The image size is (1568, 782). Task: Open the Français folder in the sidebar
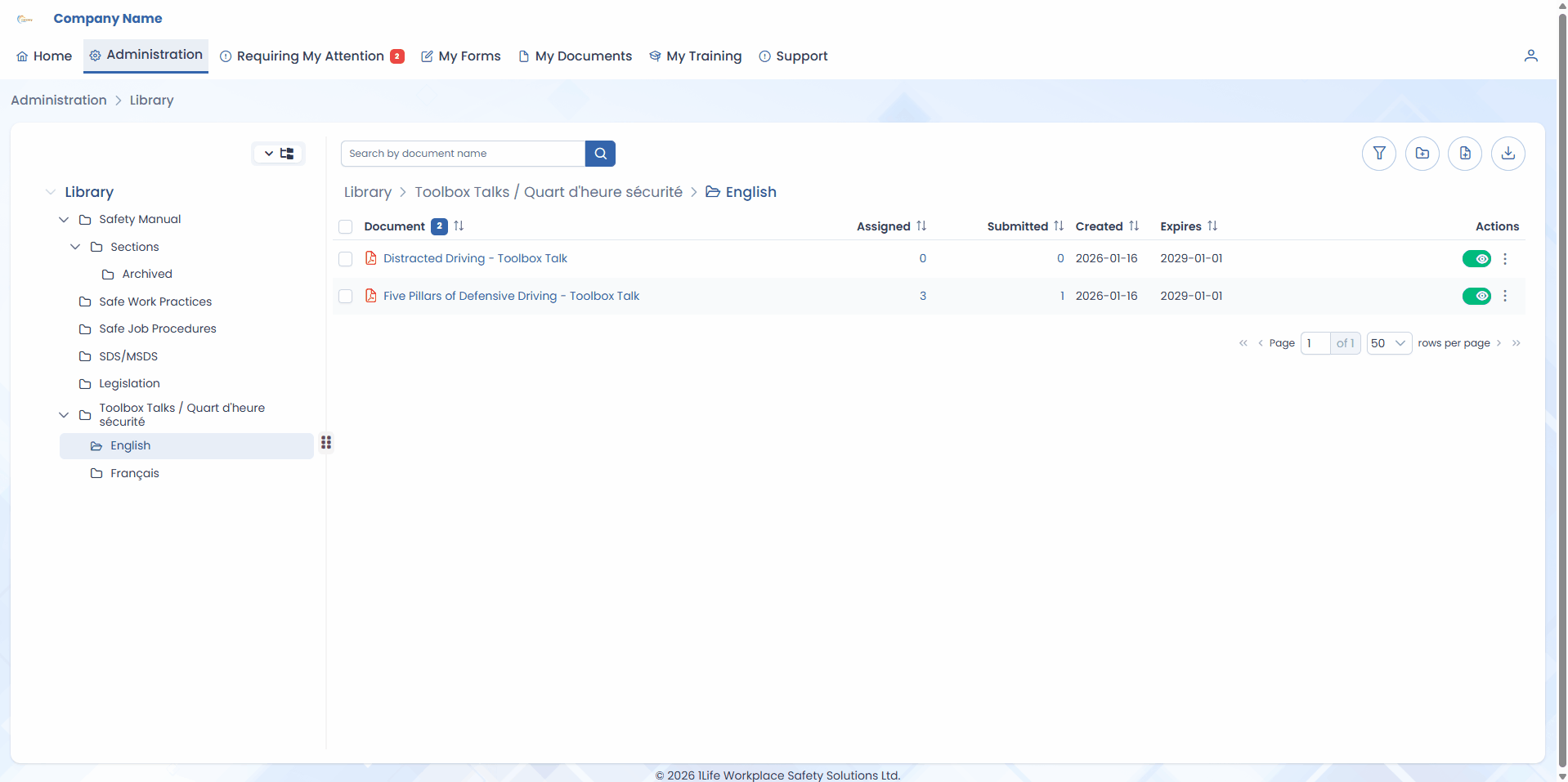135,473
